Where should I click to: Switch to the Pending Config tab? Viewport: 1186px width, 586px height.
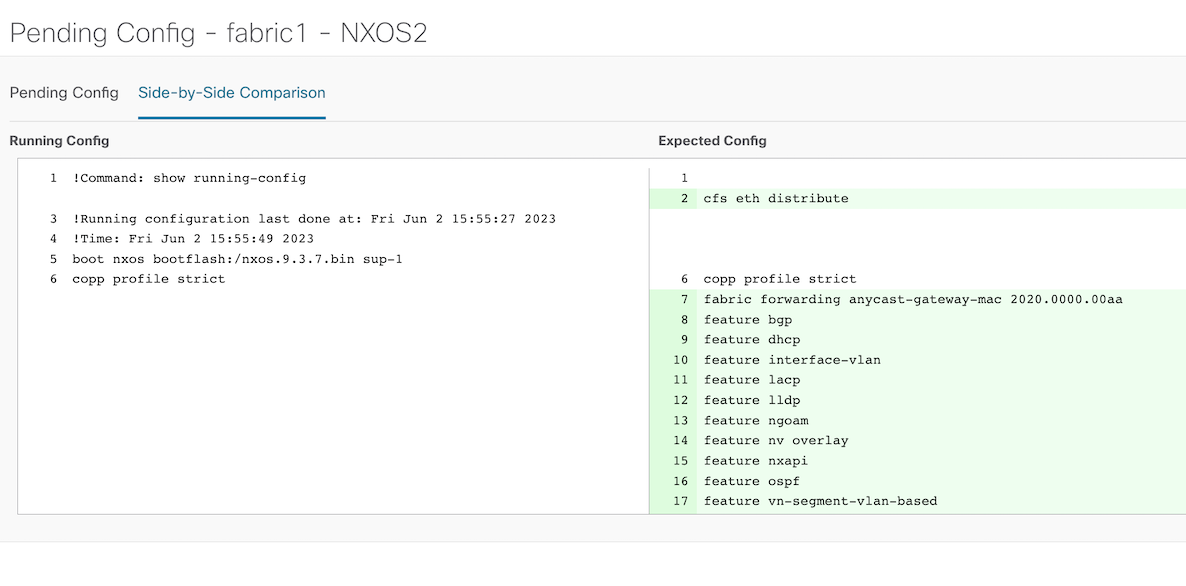click(x=64, y=92)
